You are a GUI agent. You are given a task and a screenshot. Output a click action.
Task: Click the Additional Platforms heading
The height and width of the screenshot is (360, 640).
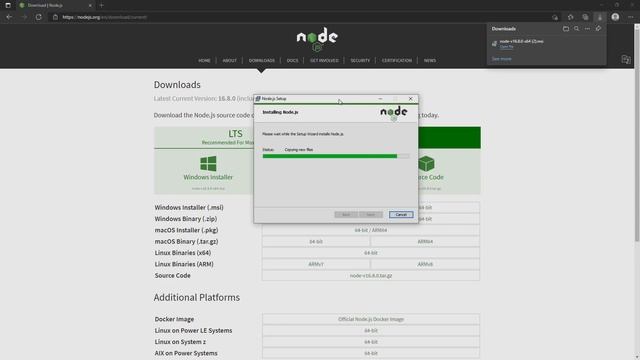click(197, 298)
